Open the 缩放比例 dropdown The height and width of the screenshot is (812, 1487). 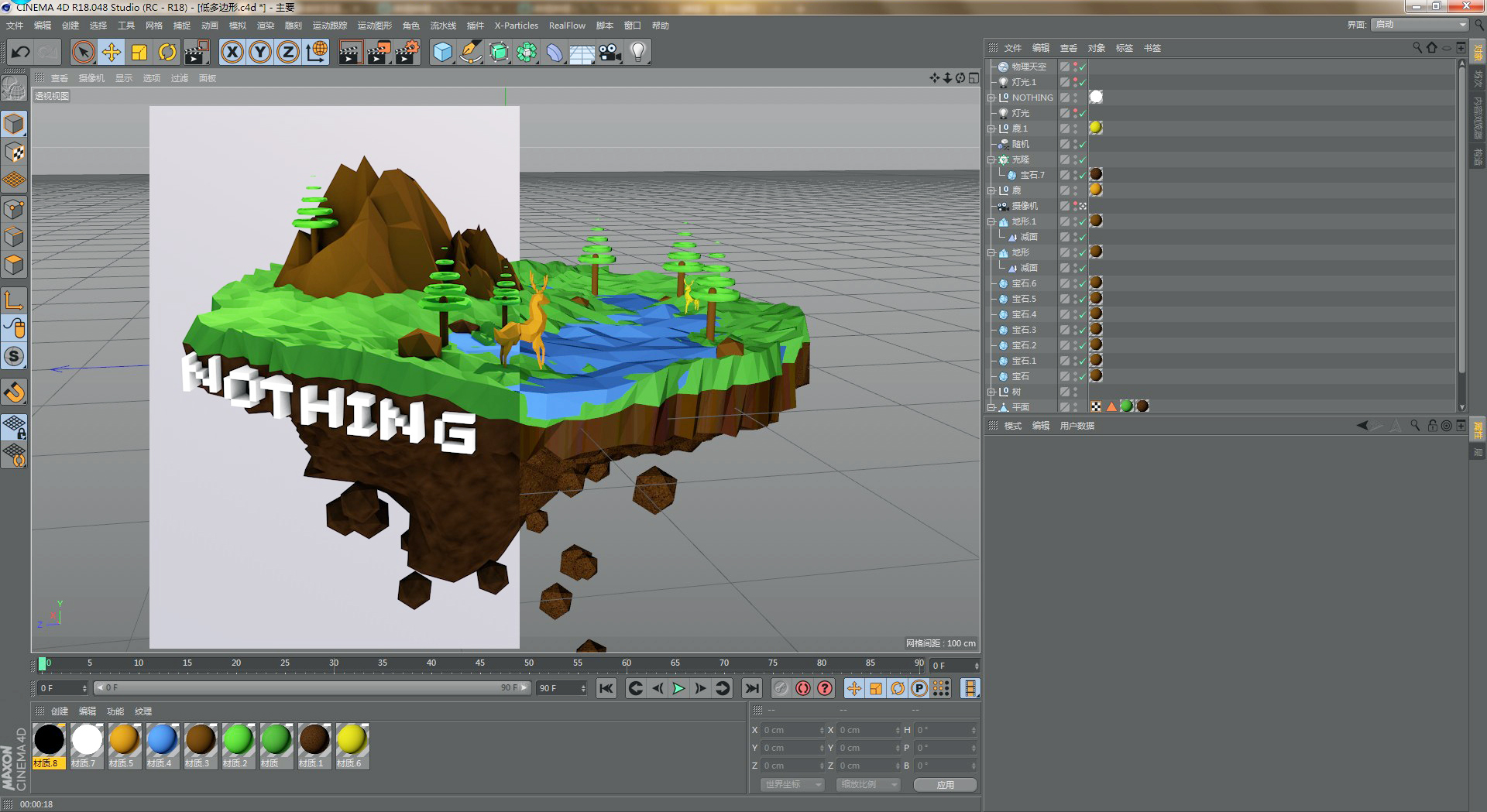tap(869, 785)
